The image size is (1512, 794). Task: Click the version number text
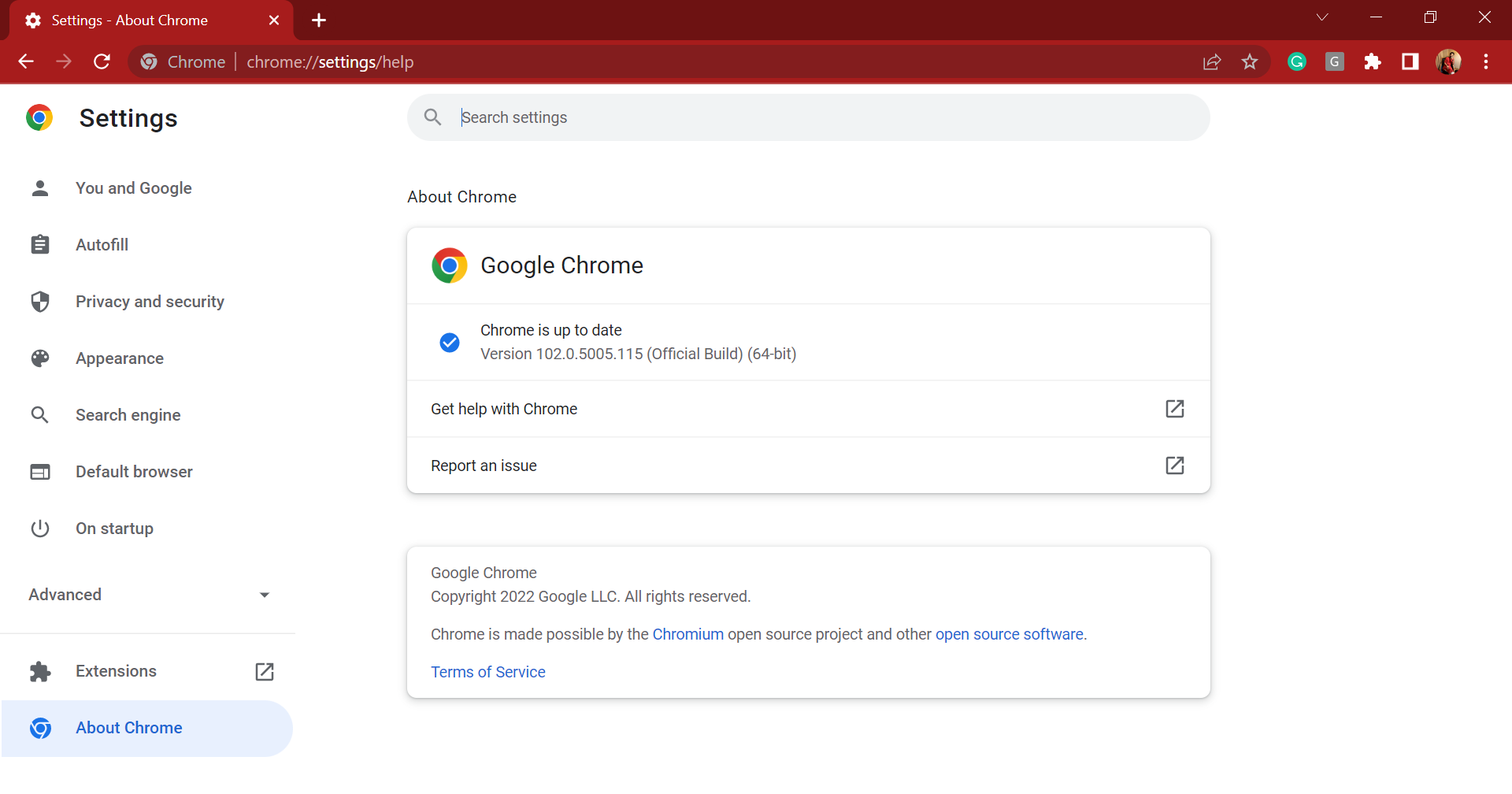coord(639,354)
